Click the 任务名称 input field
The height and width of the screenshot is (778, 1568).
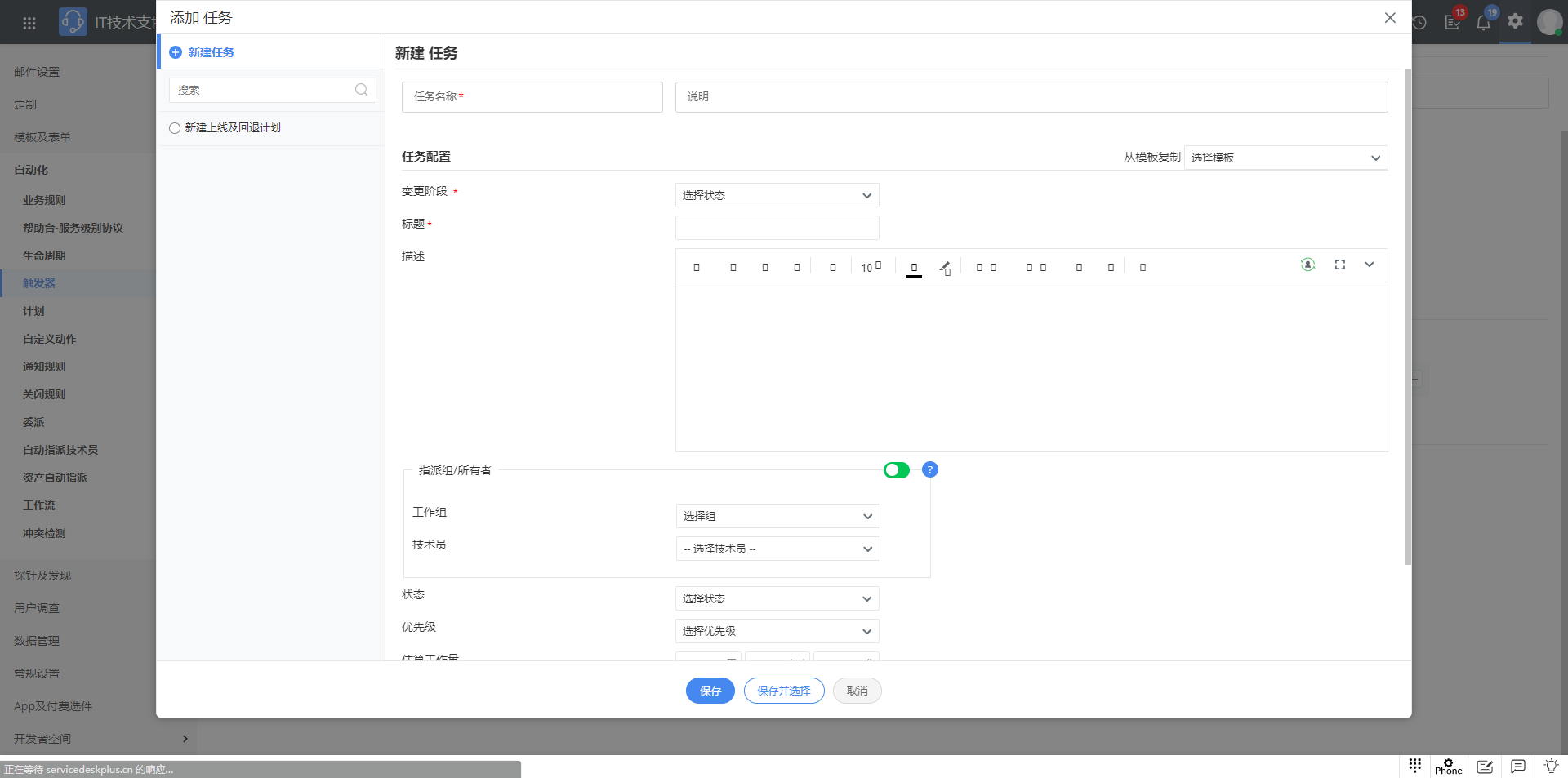pos(532,96)
